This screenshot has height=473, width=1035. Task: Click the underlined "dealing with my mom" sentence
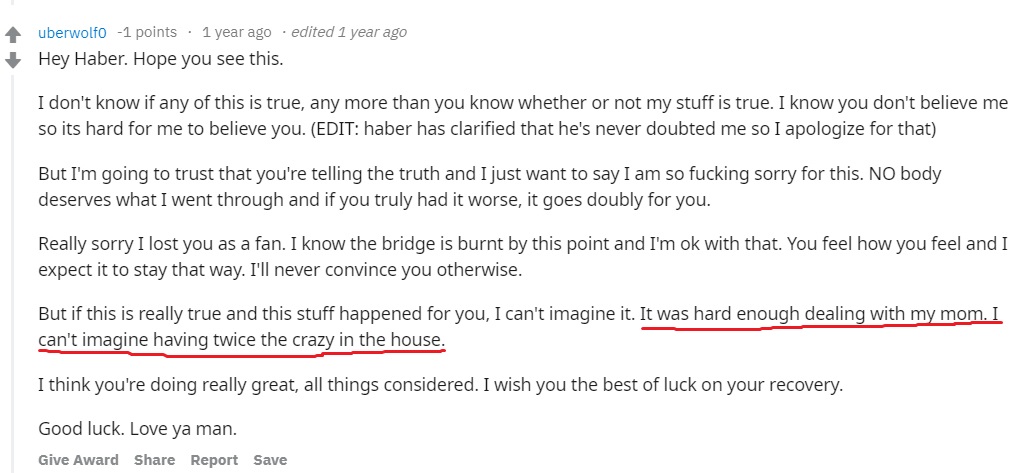[820, 314]
